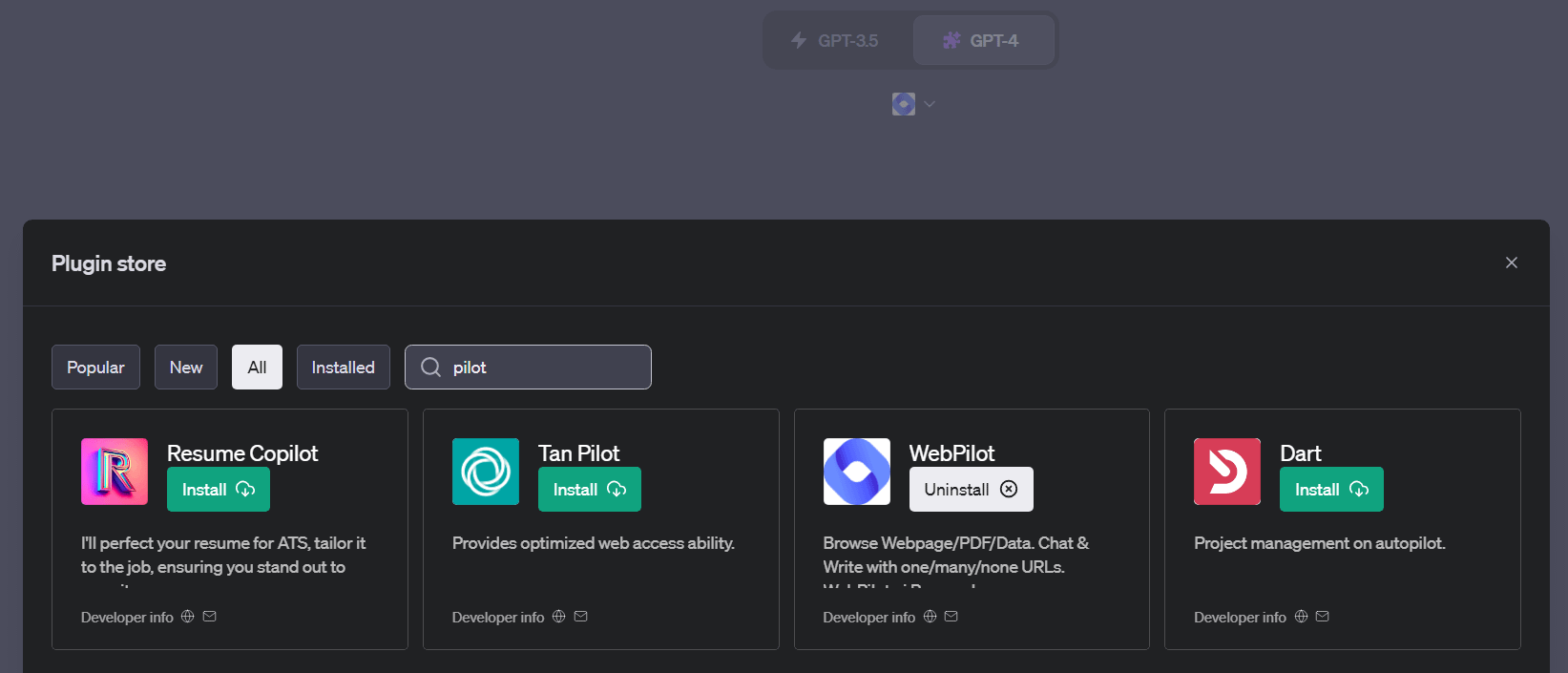
Task: Click the search magnifier icon
Action: point(430,368)
